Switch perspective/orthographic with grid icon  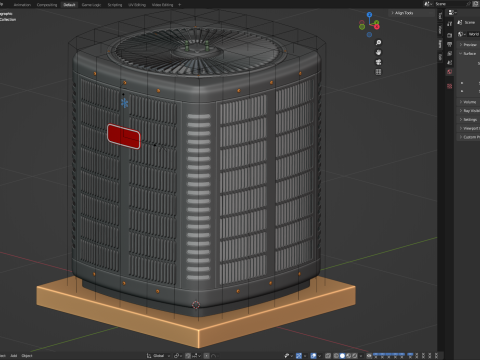pos(378,72)
